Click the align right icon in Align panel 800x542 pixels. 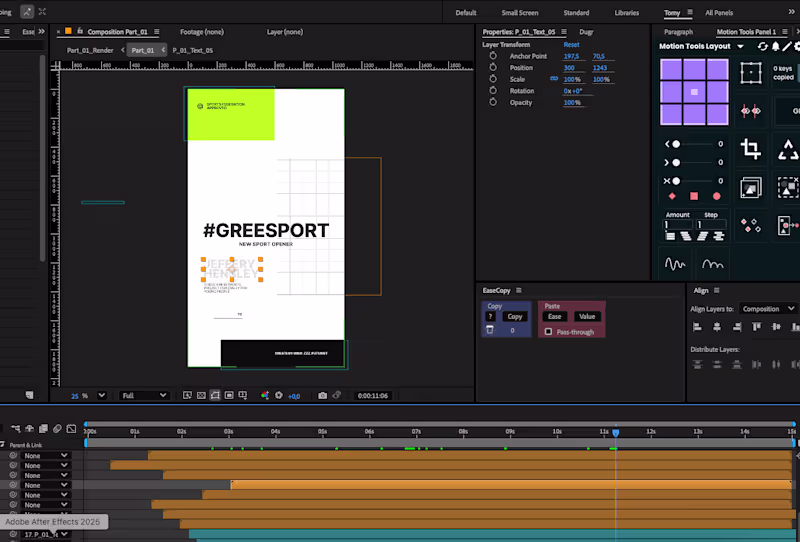click(737, 327)
